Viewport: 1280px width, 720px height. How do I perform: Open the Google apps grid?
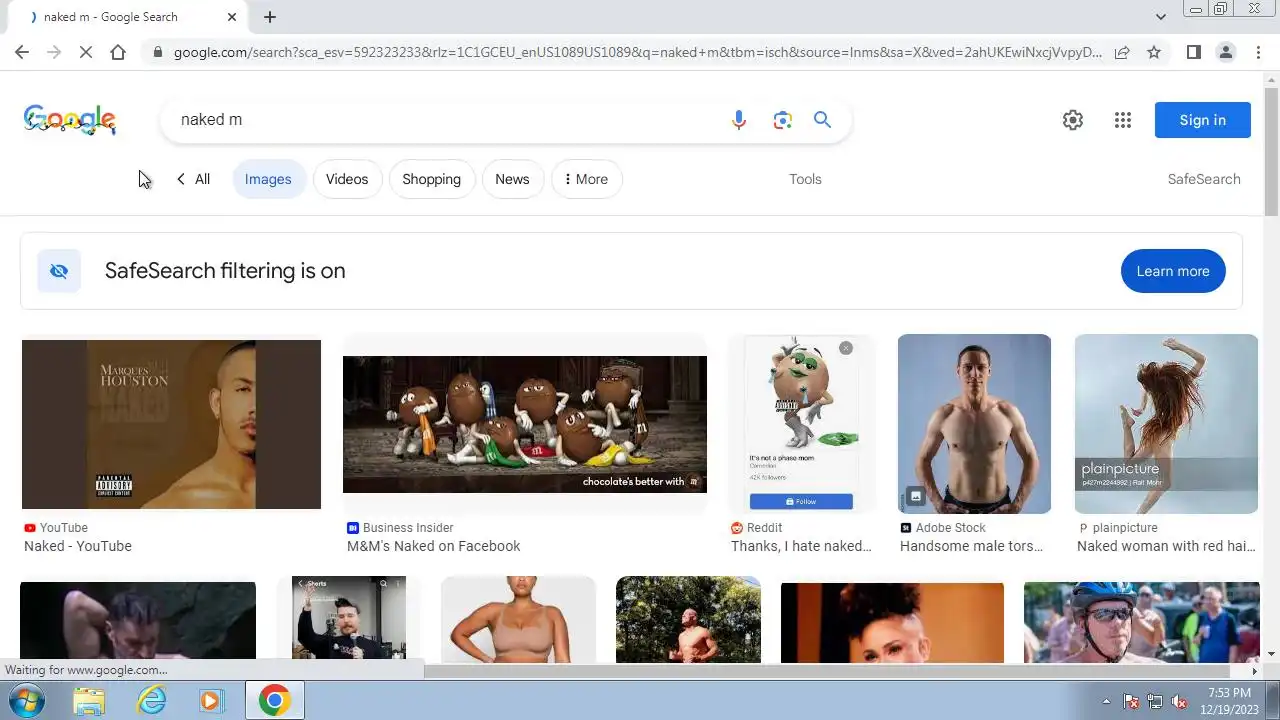pos(1123,120)
